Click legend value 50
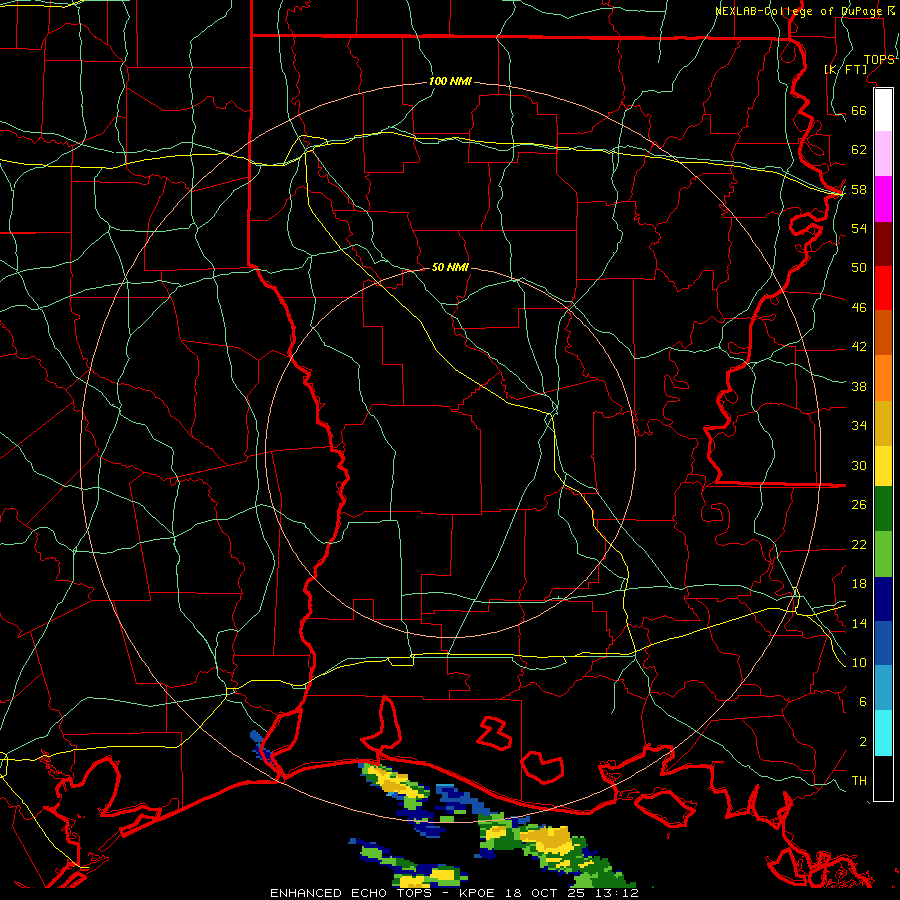 point(859,267)
